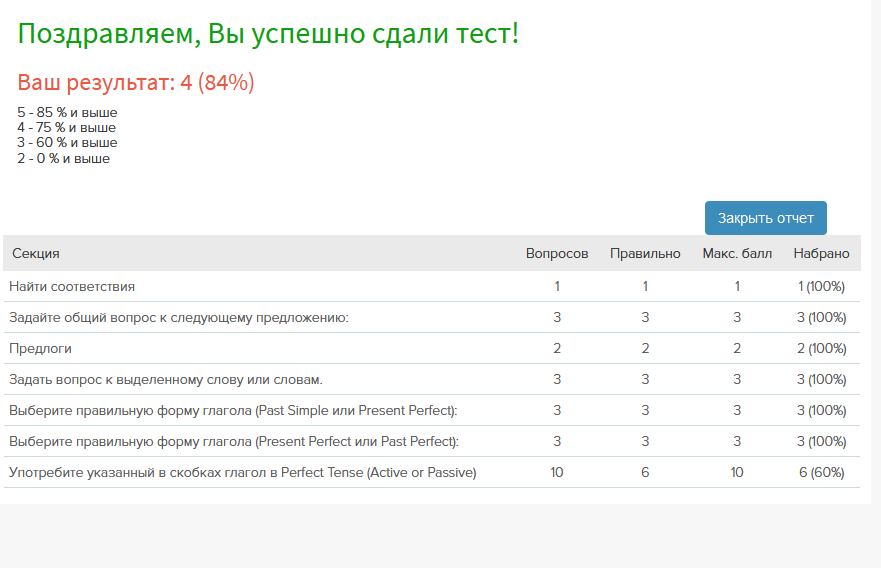Click the 'Вопросов' column header
Image resolution: width=881 pixels, height=568 pixels.
557,253
